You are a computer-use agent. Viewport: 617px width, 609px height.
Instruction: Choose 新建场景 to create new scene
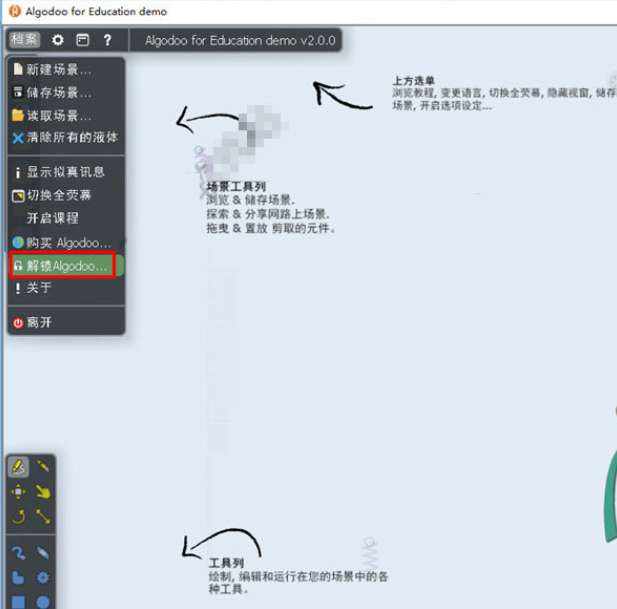click(x=58, y=70)
